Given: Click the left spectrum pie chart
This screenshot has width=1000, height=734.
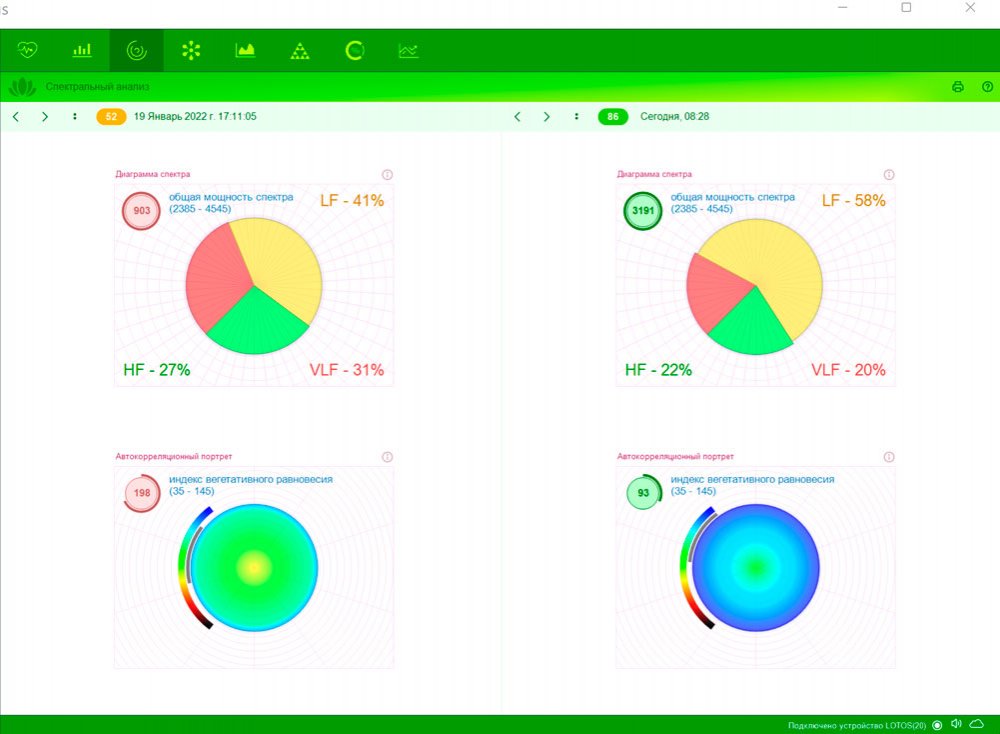Looking at the screenshot, I should (x=254, y=286).
